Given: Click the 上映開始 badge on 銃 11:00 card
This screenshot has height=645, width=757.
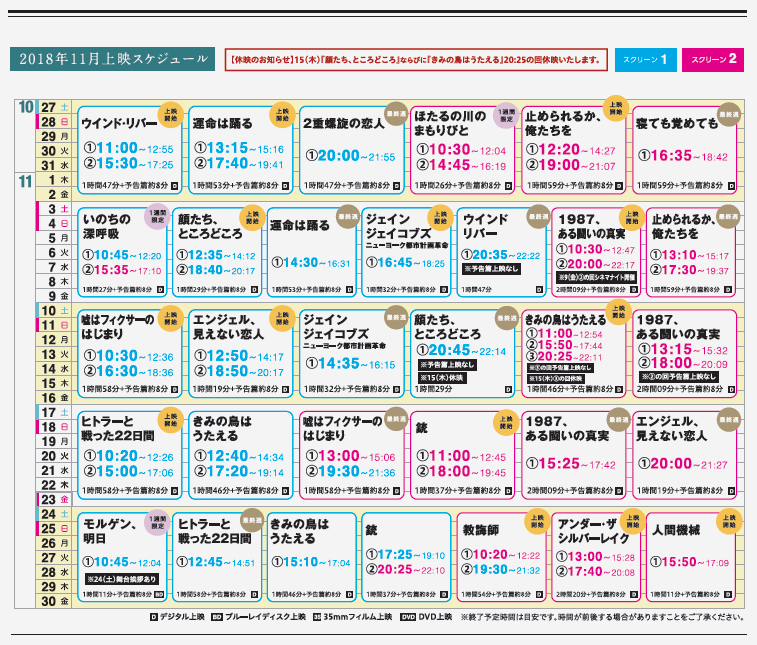Looking at the screenshot, I should click(x=505, y=423).
